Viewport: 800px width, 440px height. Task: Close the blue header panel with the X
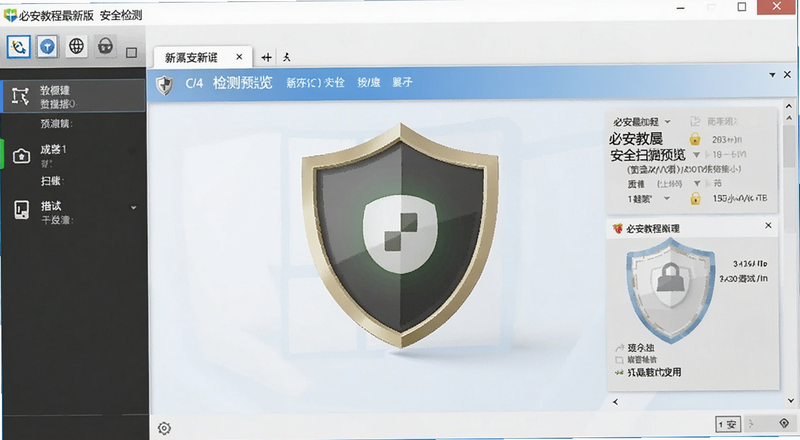click(x=787, y=75)
